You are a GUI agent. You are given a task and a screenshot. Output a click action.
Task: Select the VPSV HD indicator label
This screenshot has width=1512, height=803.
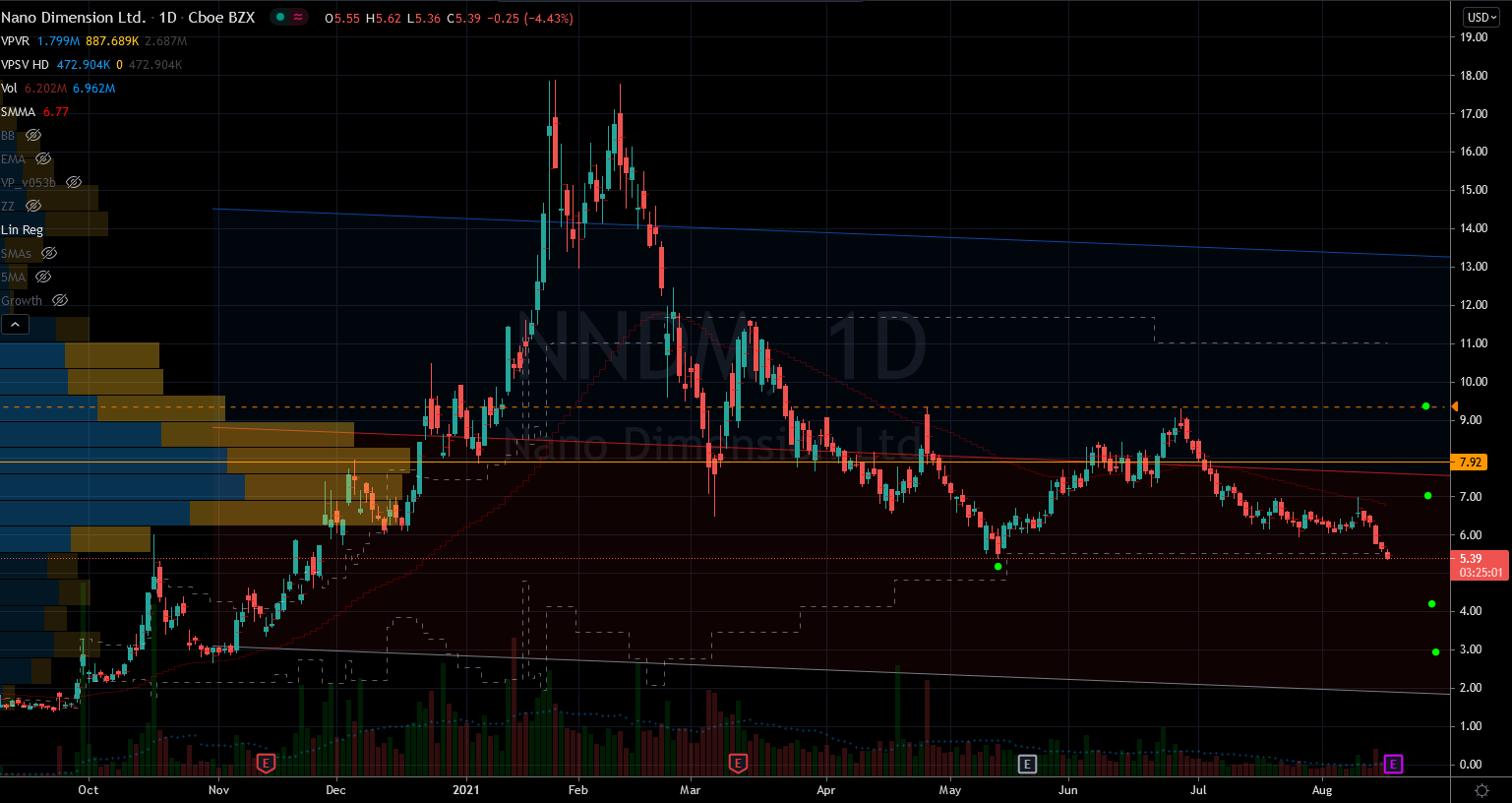25,65
